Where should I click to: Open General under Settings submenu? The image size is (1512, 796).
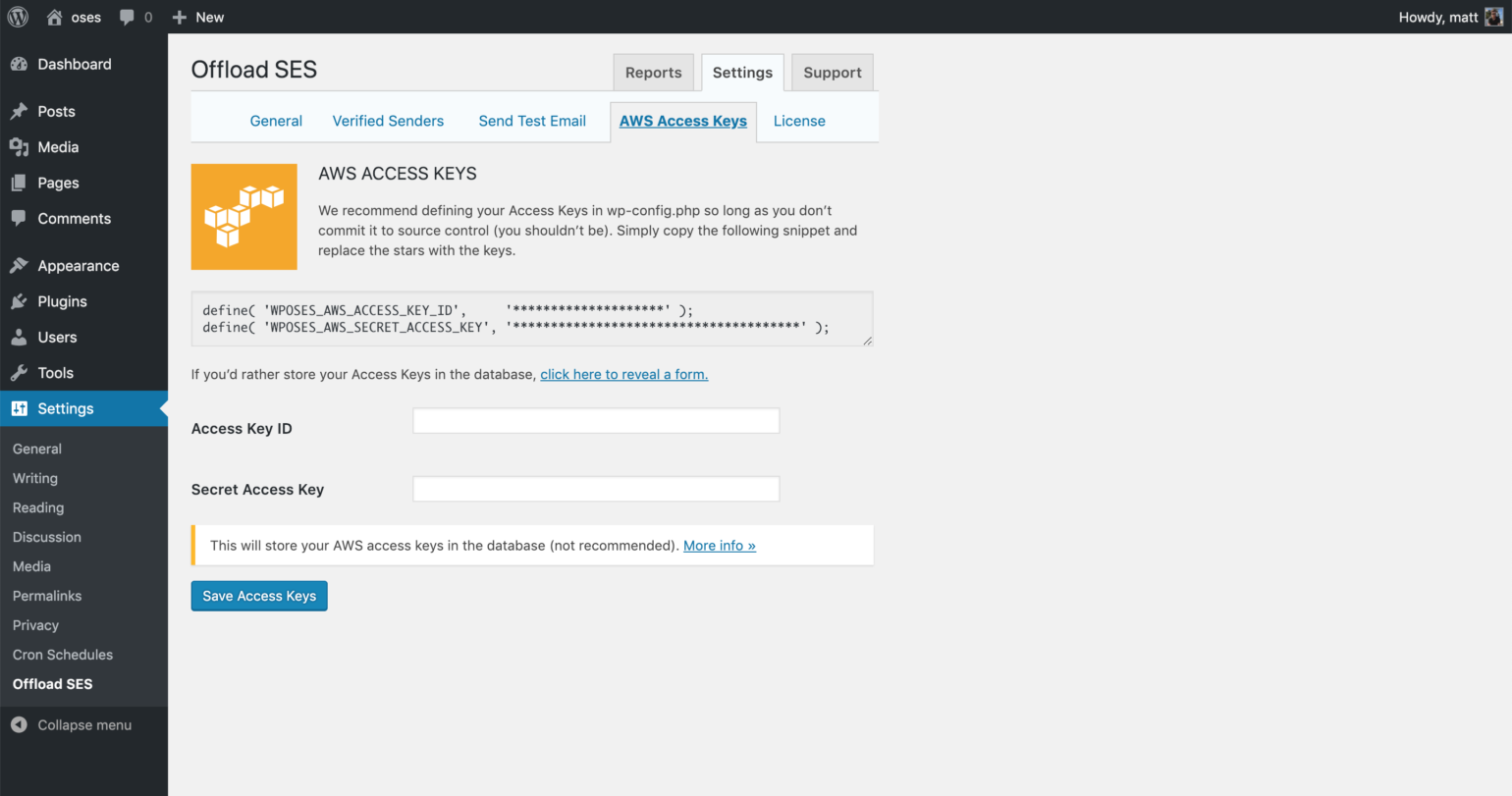coord(37,449)
